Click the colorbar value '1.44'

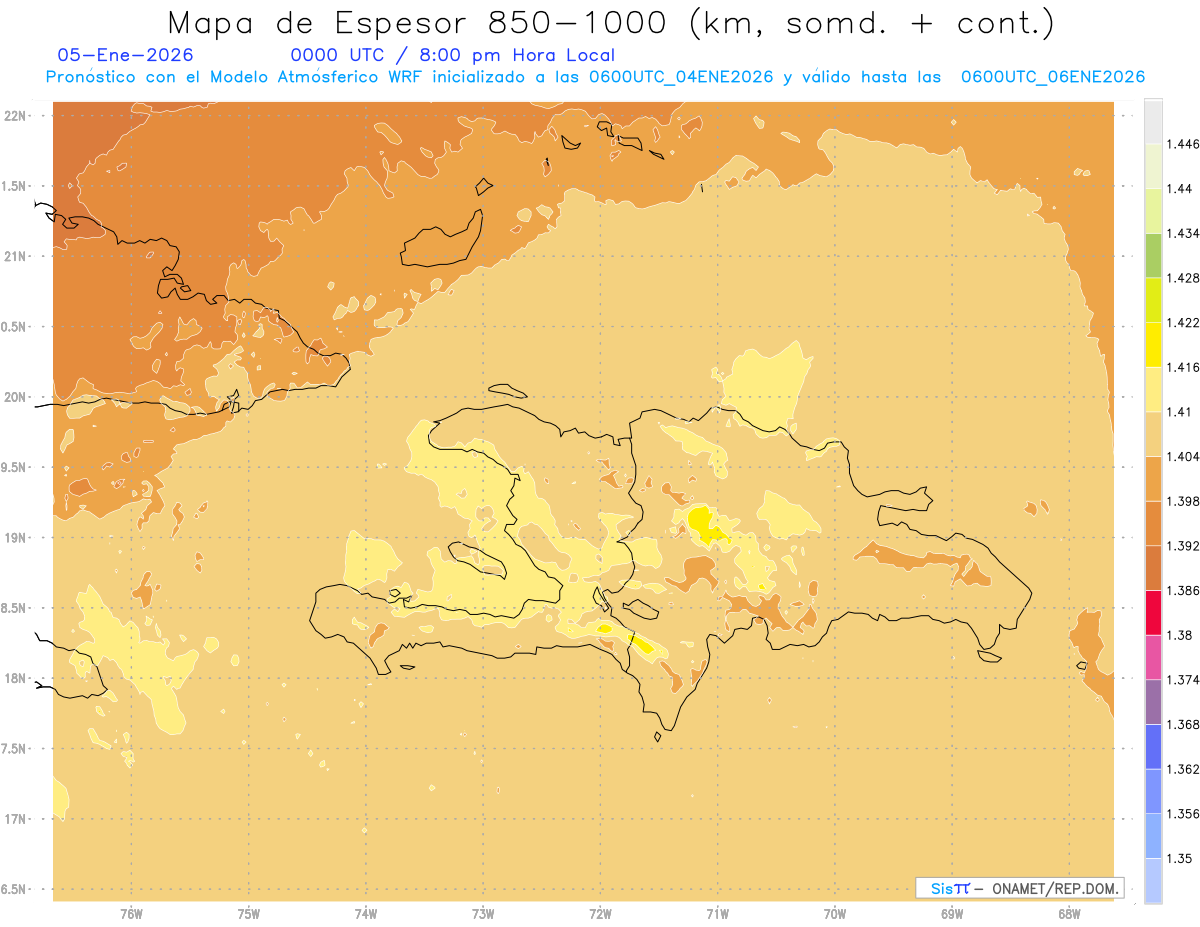[x=1180, y=188]
